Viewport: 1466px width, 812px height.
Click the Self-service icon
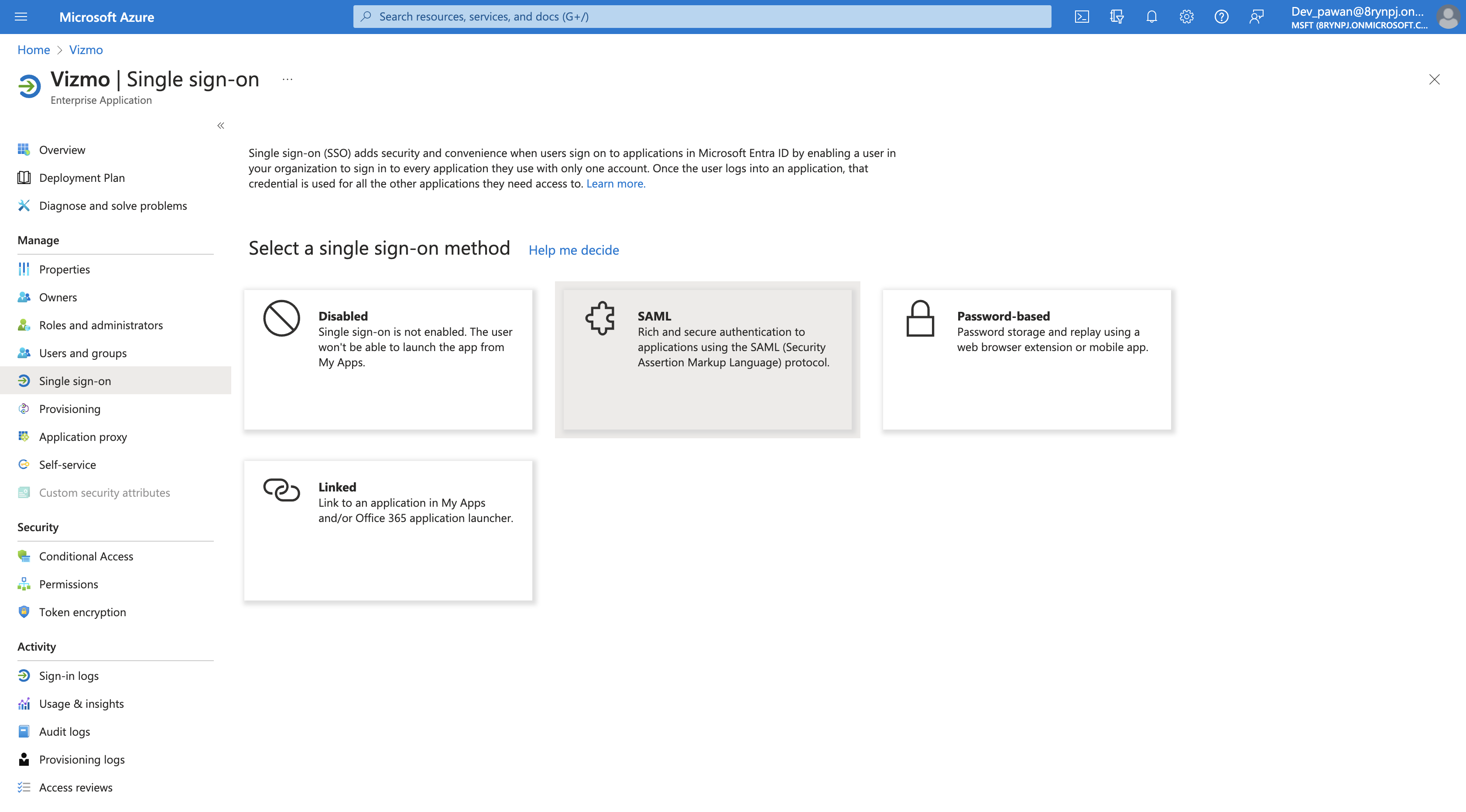pos(23,464)
